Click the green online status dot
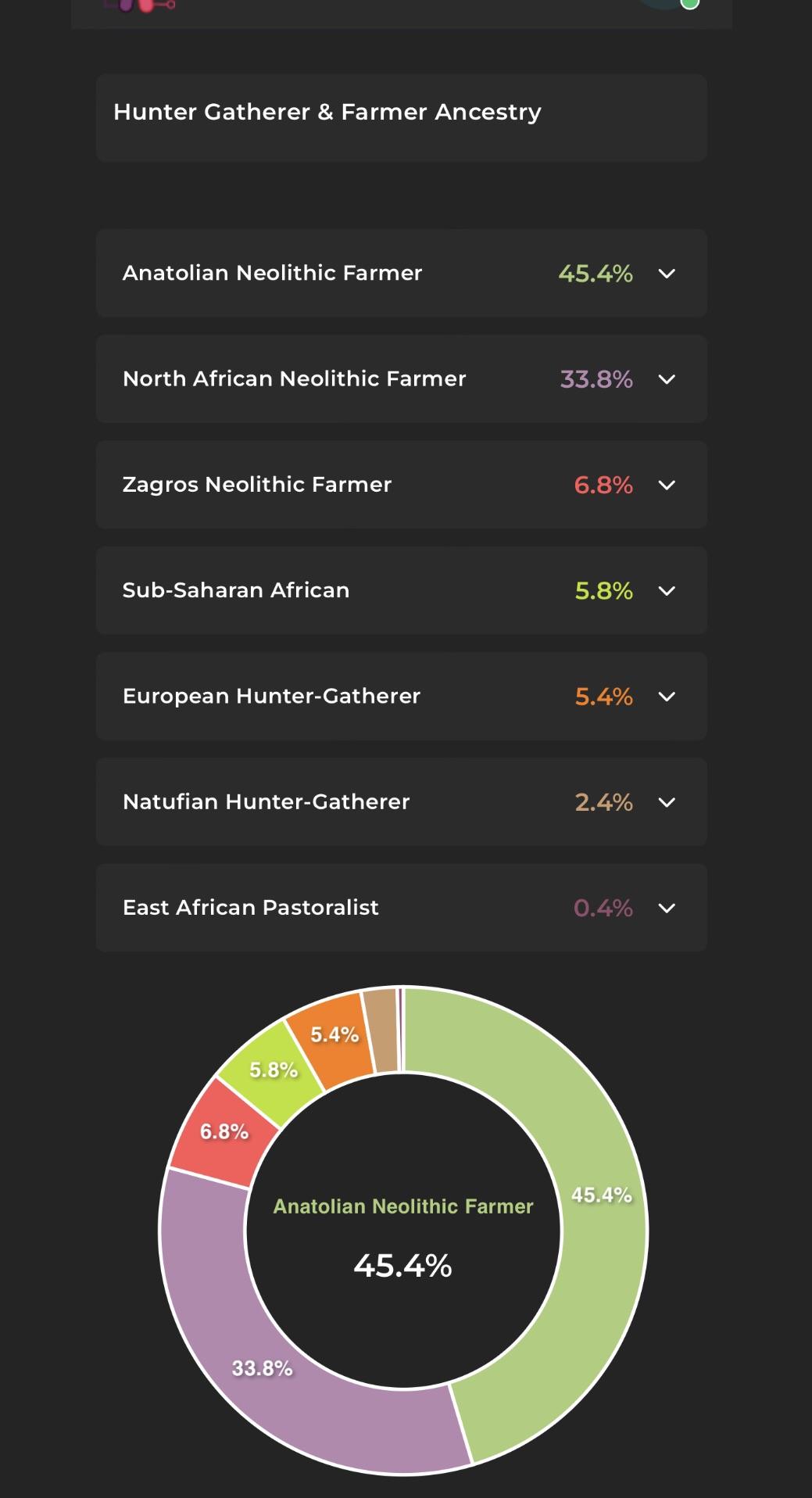 point(689,3)
